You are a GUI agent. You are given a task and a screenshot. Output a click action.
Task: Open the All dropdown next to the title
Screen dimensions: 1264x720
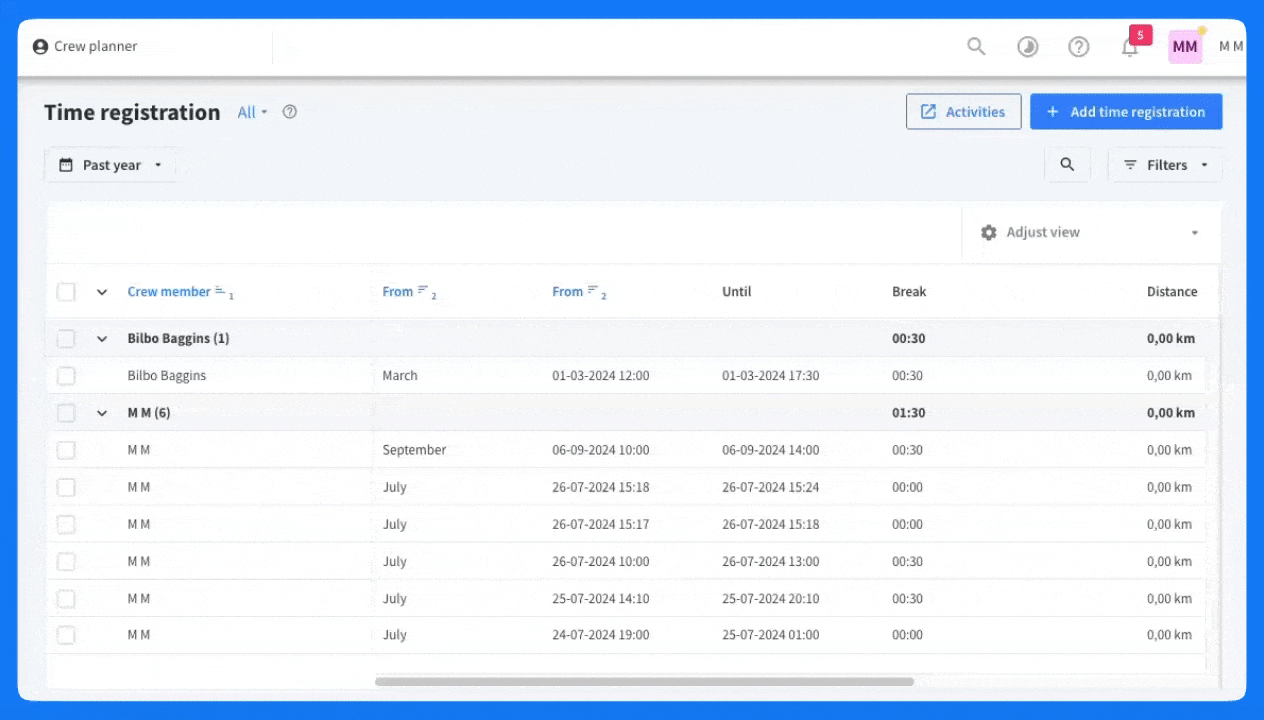[253, 112]
